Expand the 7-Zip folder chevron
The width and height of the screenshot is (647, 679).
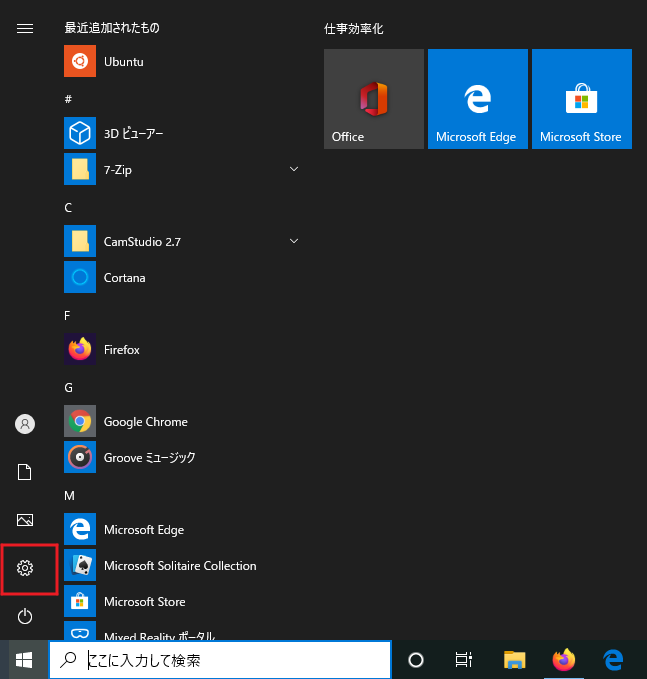294,170
